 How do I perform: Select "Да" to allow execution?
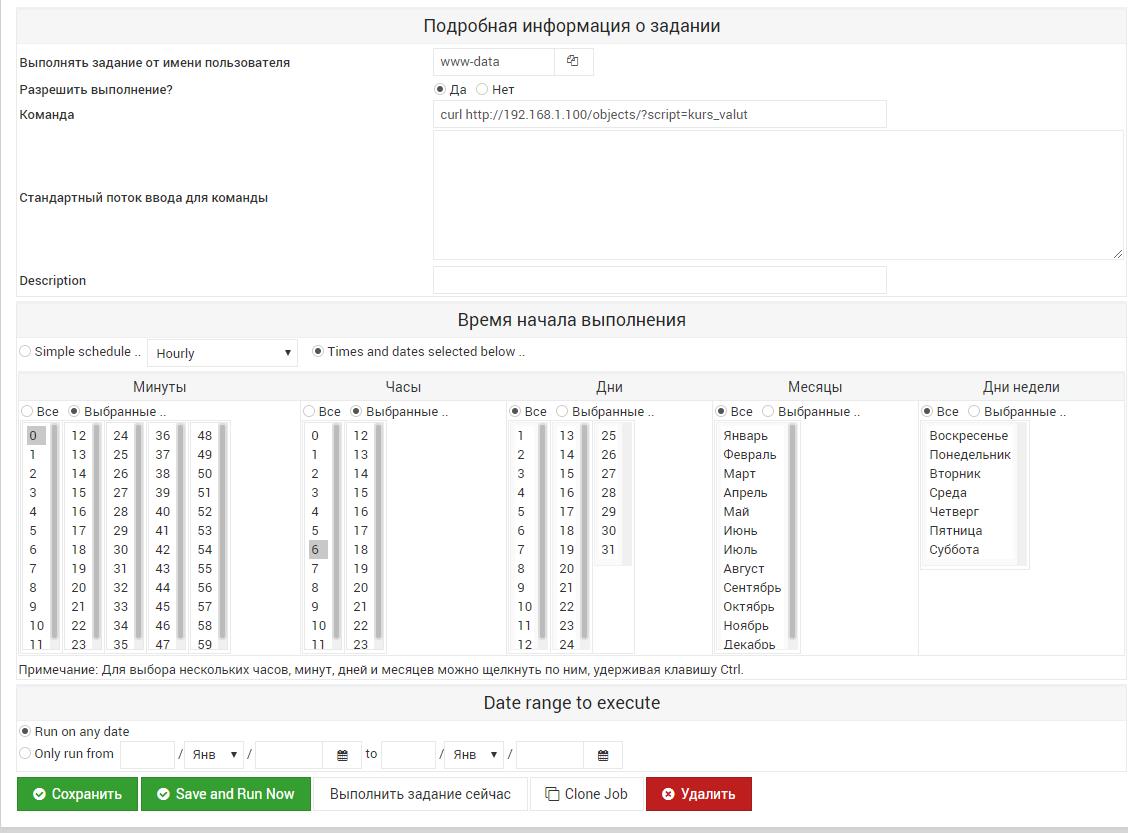[440, 89]
